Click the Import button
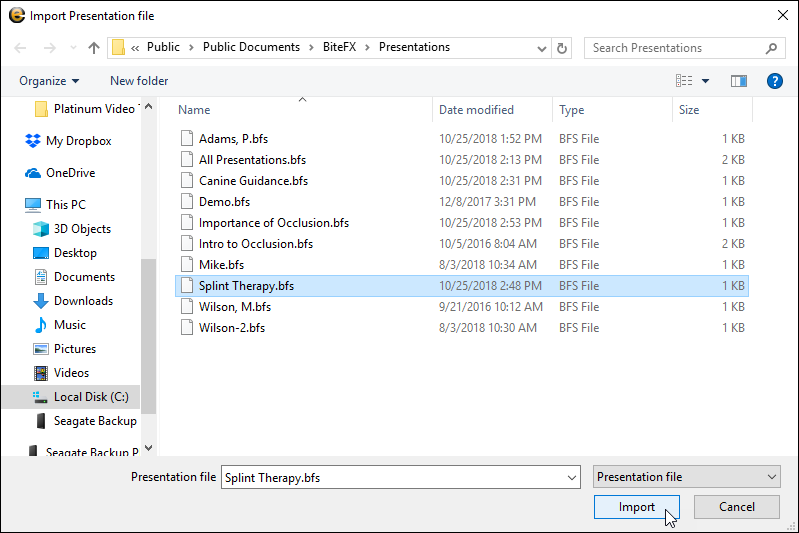 (x=637, y=507)
